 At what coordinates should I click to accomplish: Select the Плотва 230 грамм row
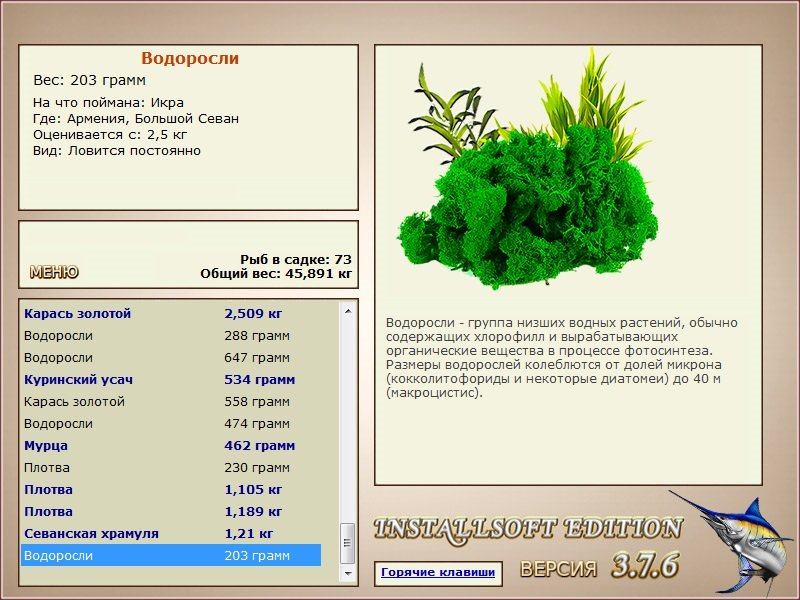[x=171, y=467]
